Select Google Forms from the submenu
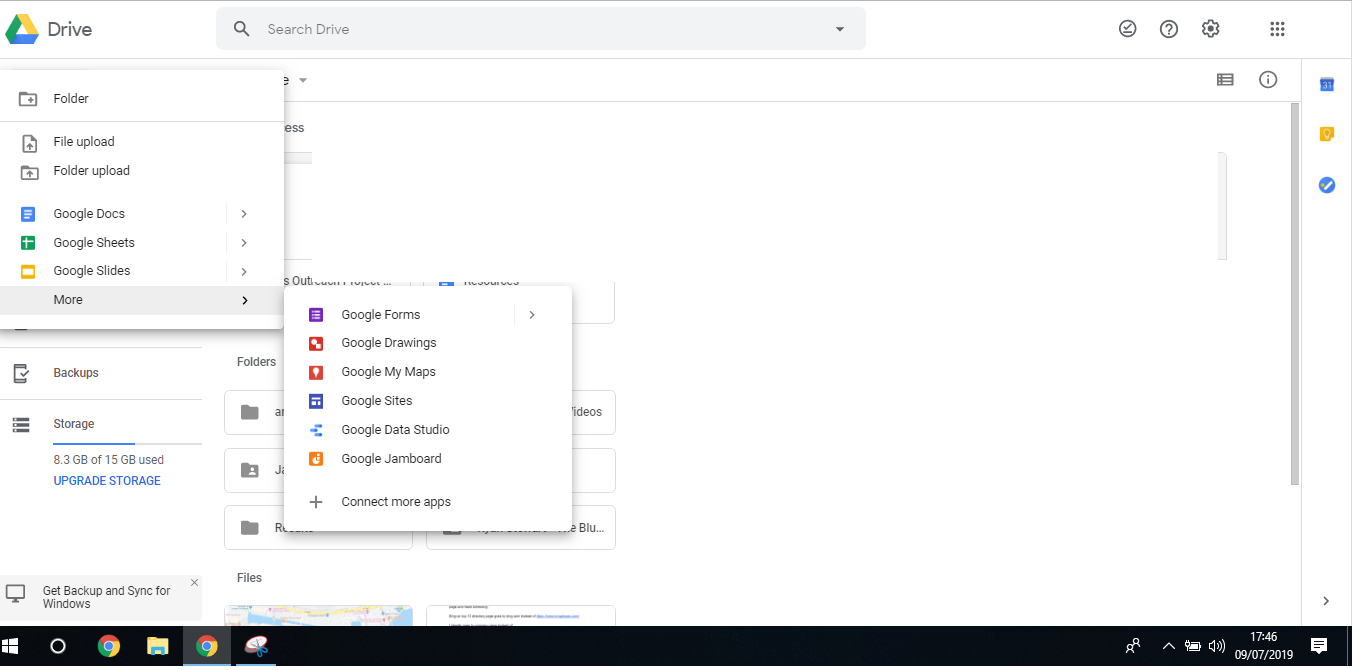Image resolution: width=1365 pixels, height=670 pixels. click(399, 315)
